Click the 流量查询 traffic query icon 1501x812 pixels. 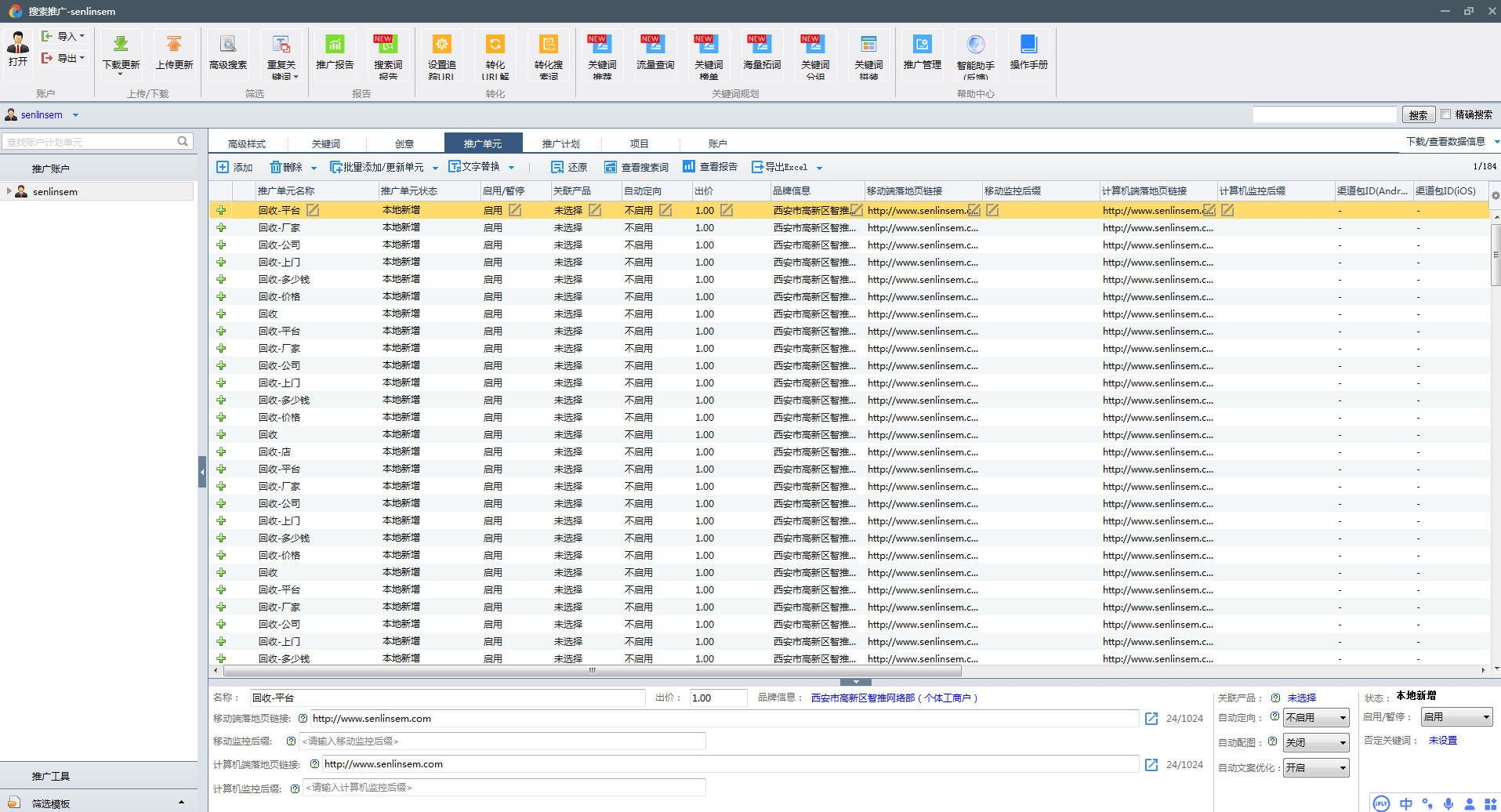tap(654, 45)
